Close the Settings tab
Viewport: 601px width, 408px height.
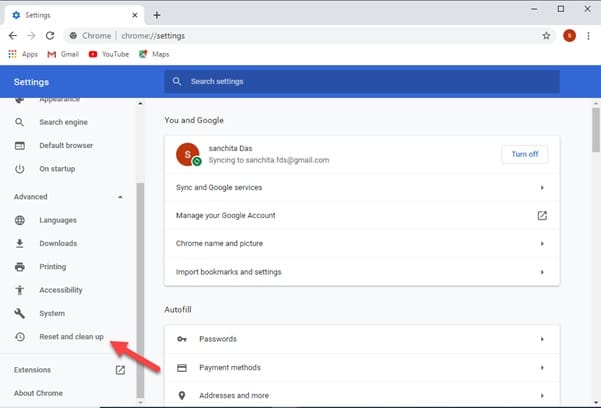tap(135, 15)
